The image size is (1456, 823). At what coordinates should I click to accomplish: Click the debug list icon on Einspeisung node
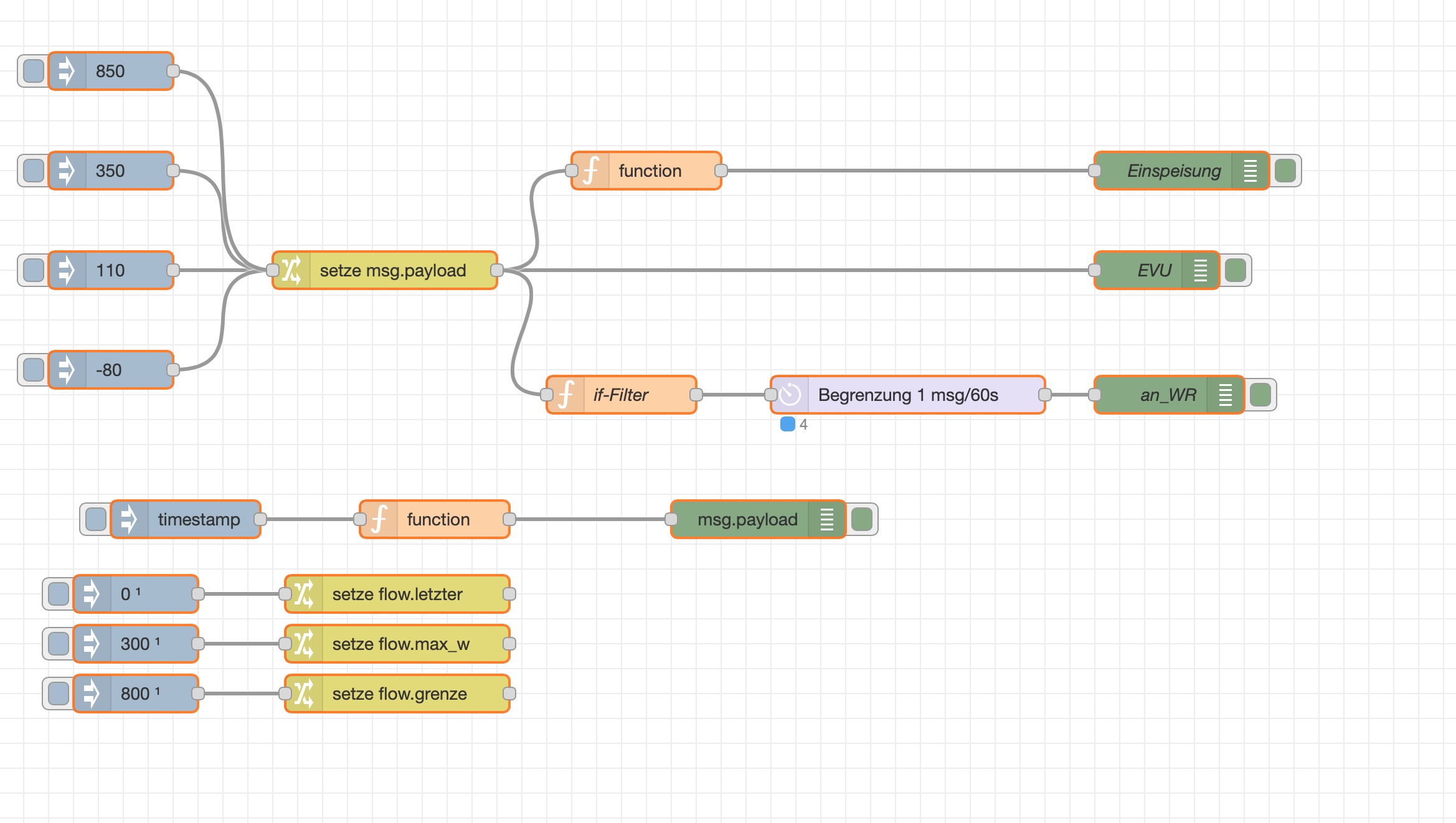pyautogui.click(x=1250, y=171)
